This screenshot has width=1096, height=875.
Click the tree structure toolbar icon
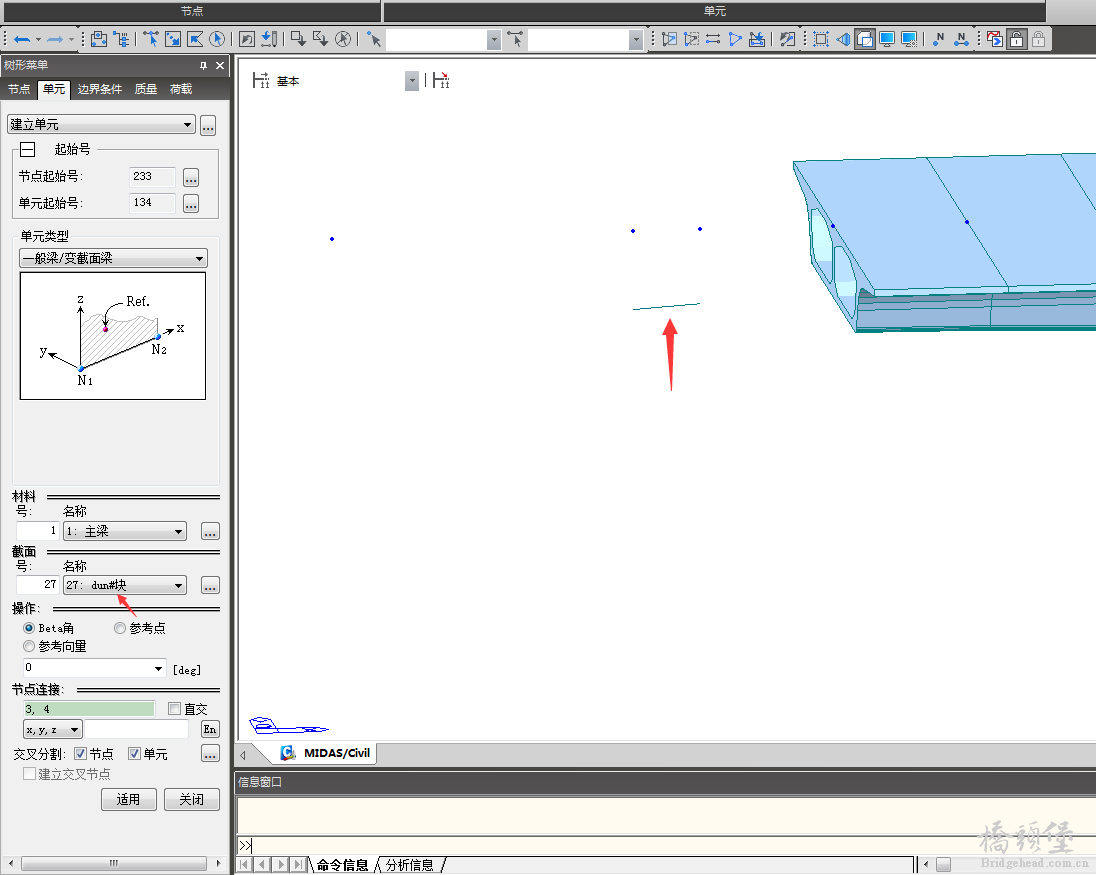[121, 39]
